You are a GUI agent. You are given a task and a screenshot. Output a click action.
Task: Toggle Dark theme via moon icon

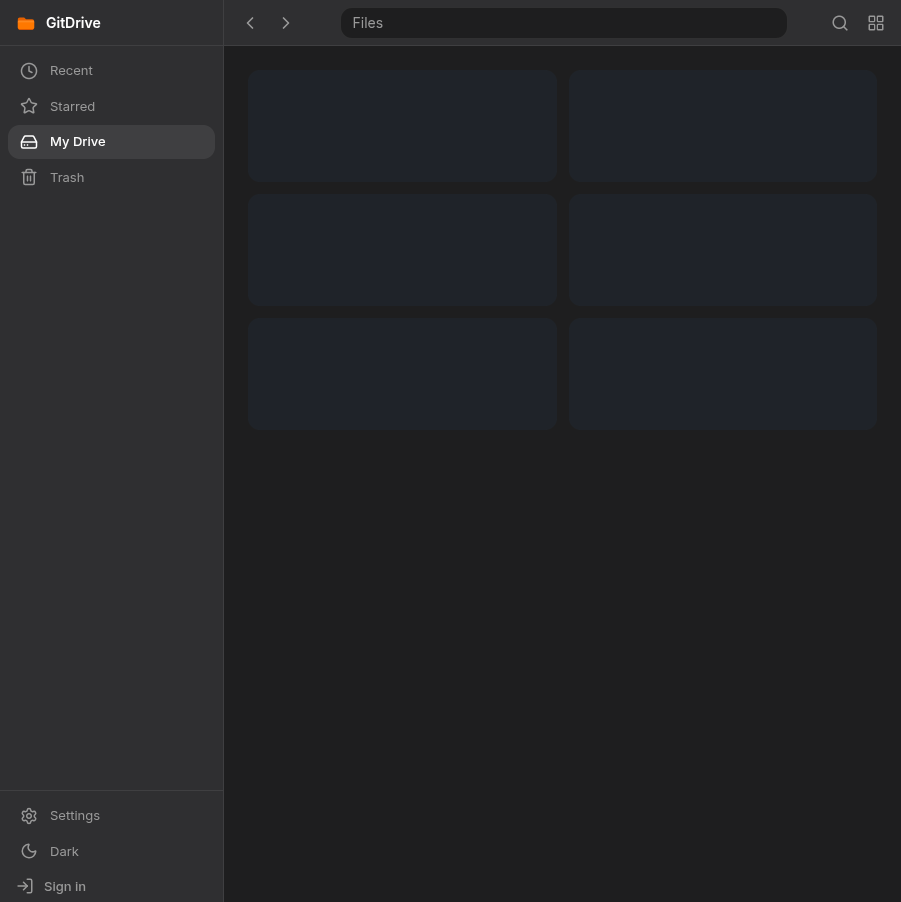coord(29,851)
